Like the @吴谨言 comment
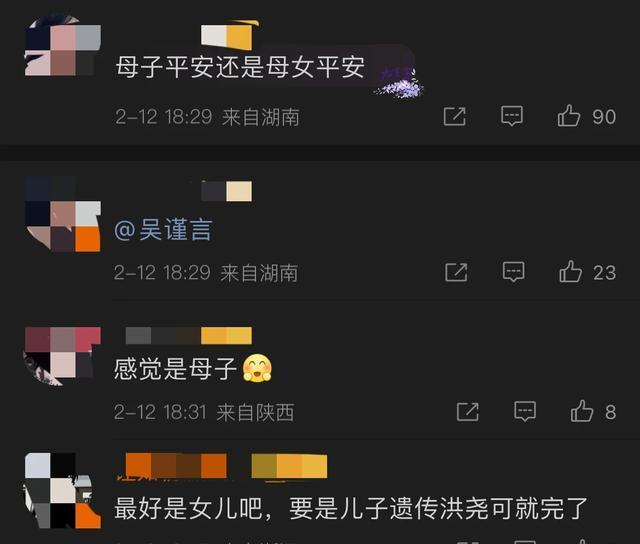Screen dimensions: 640x544 click(x=570, y=272)
